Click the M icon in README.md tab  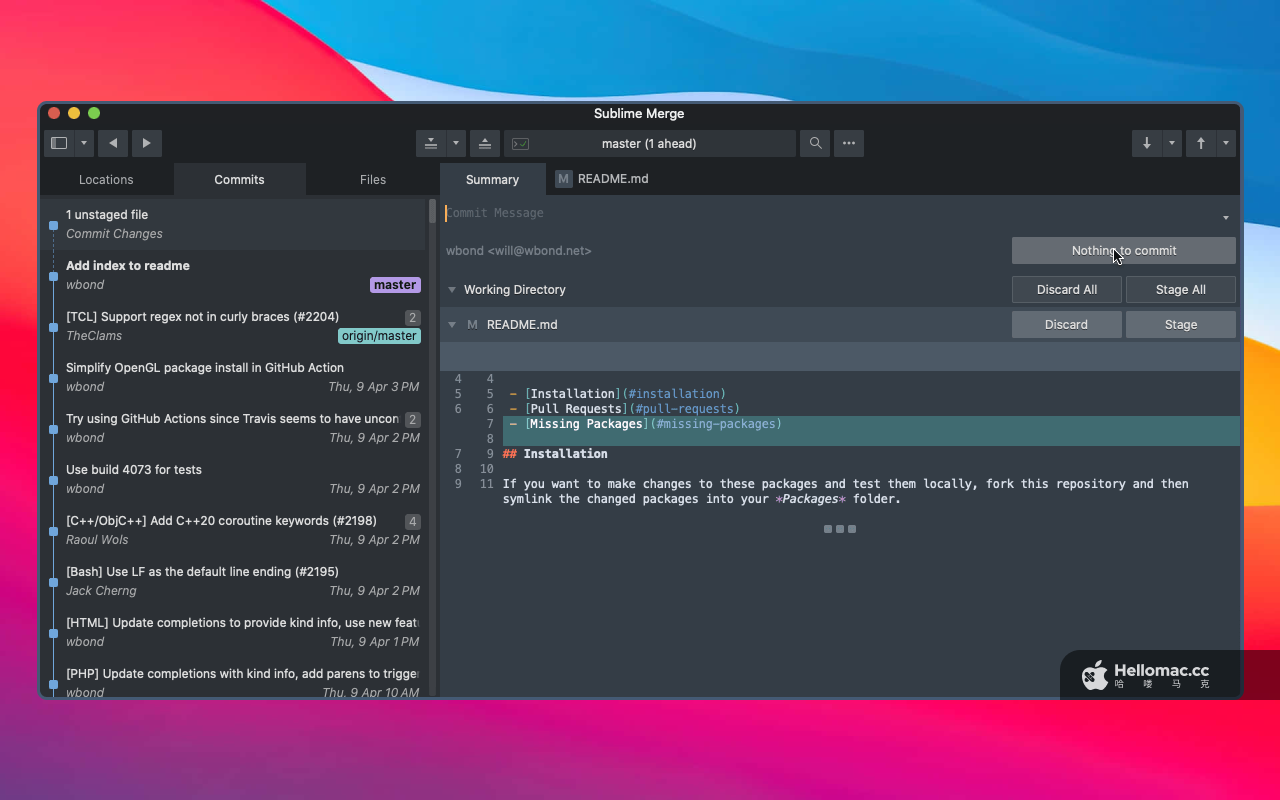(x=564, y=179)
